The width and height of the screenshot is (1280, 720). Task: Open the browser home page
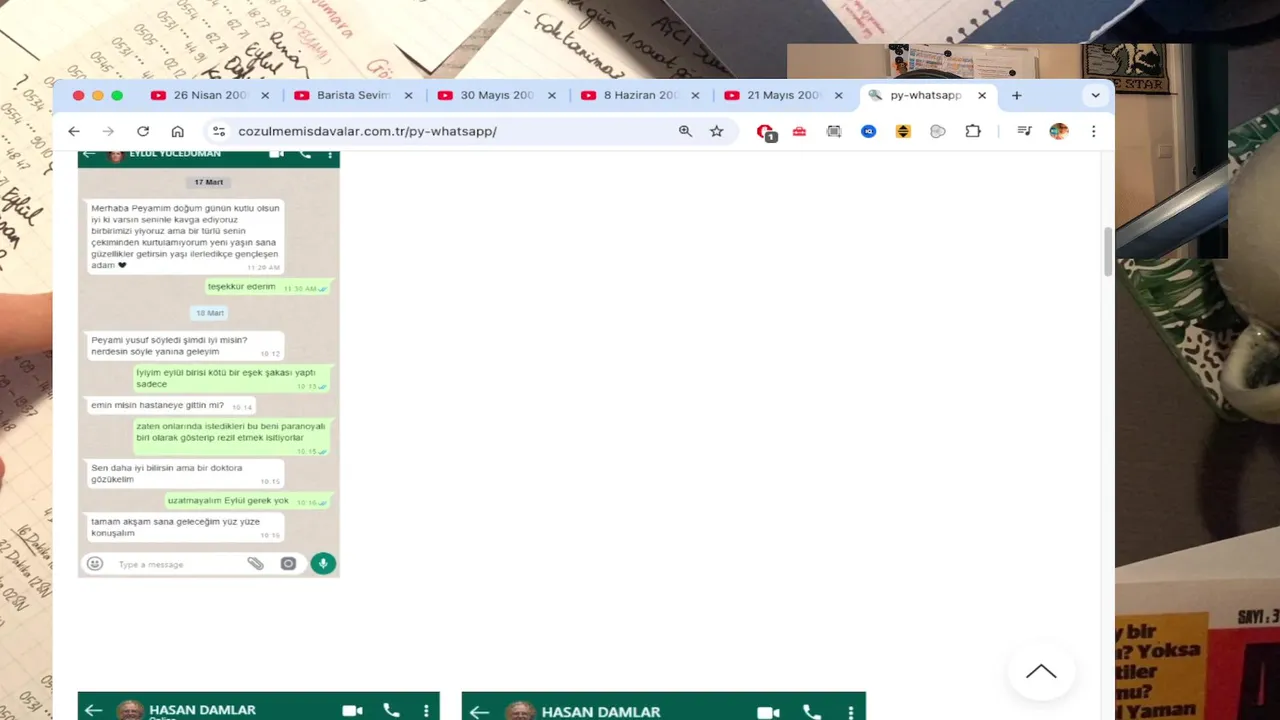point(177,131)
